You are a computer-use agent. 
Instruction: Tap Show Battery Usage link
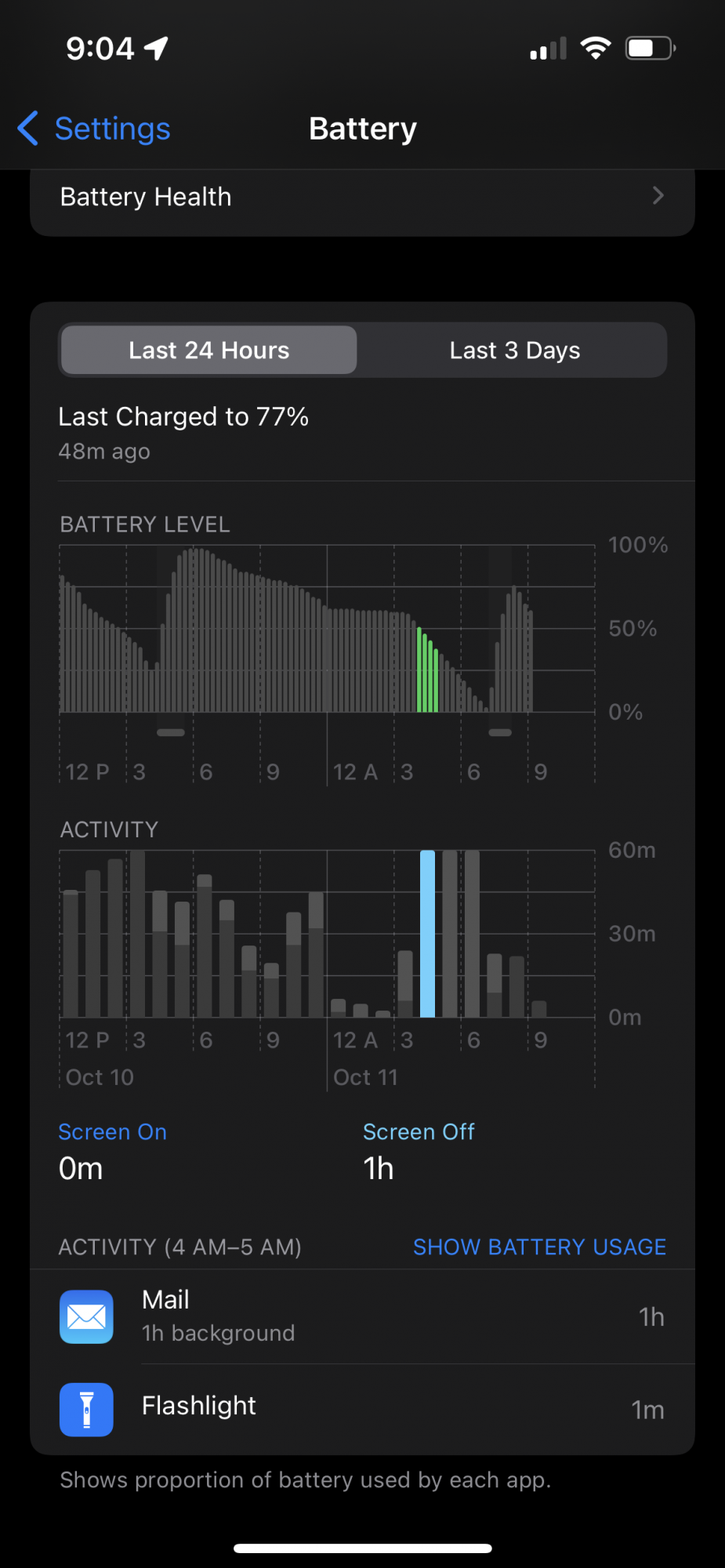coord(539,1247)
